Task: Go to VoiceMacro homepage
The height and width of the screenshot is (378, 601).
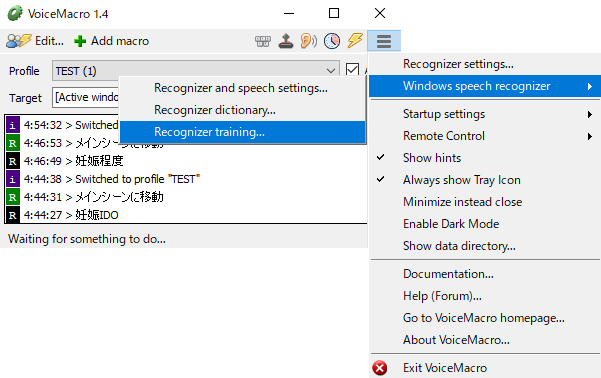Action: [x=485, y=318]
